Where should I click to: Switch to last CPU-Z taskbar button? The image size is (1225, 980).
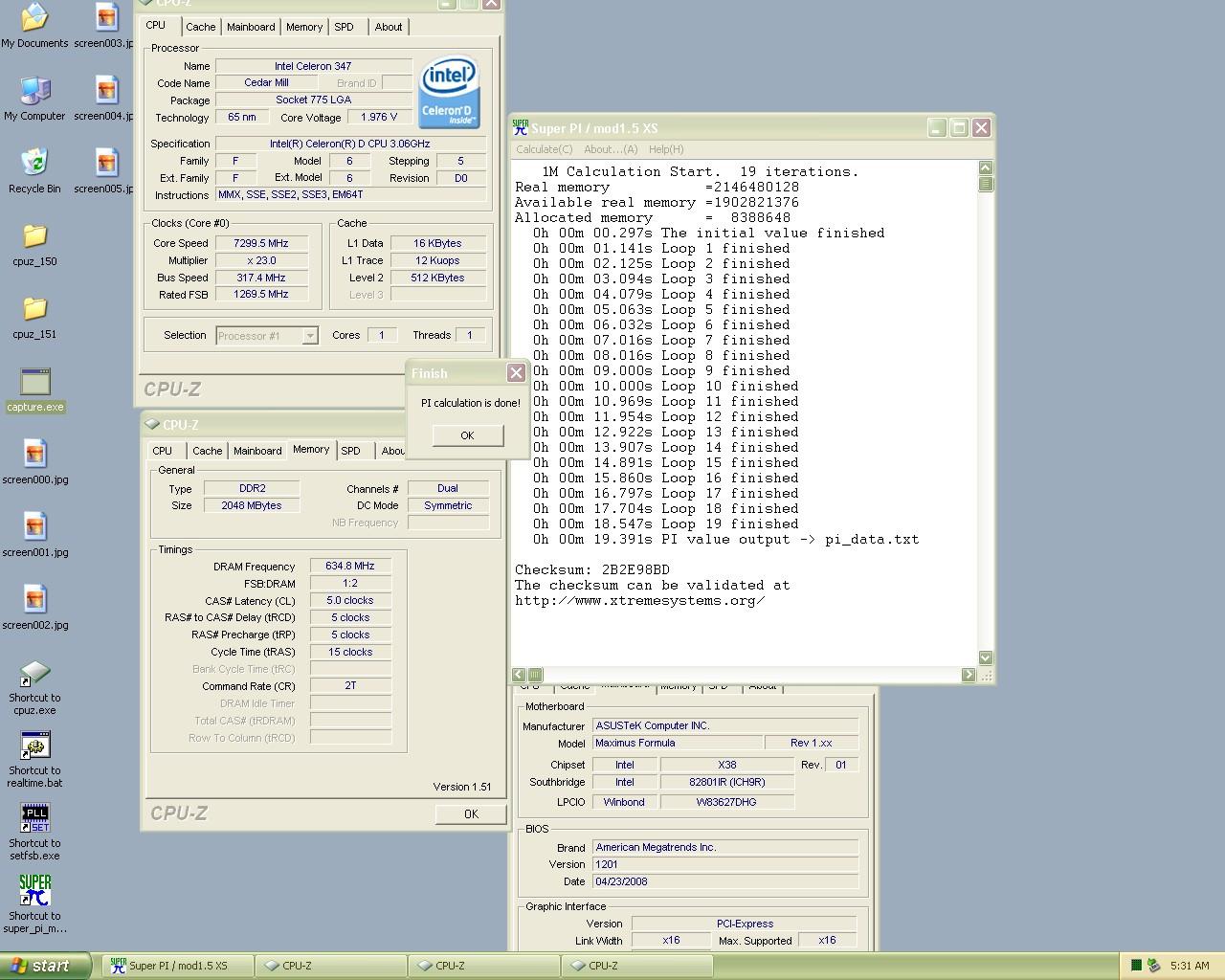click(x=636, y=966)
